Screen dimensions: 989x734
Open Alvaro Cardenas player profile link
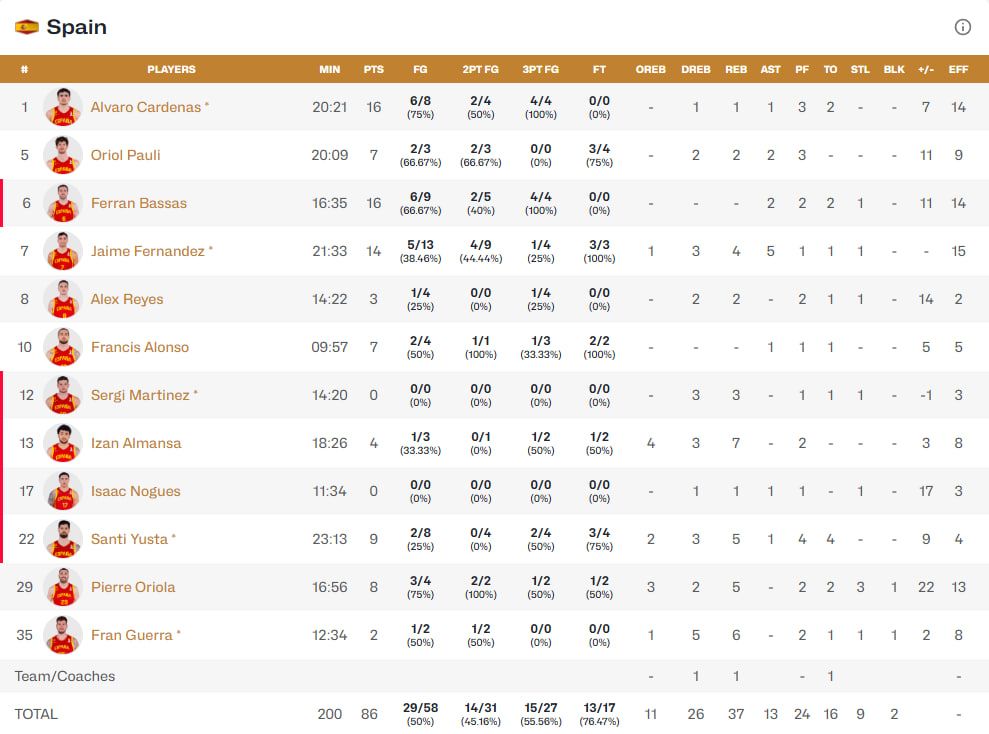[146, 107]
